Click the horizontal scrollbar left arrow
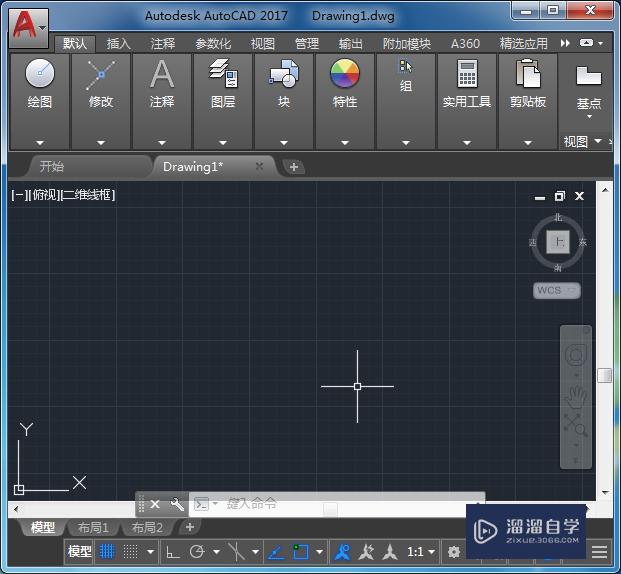This screenshot has height=574, width=621. point(15,509)
